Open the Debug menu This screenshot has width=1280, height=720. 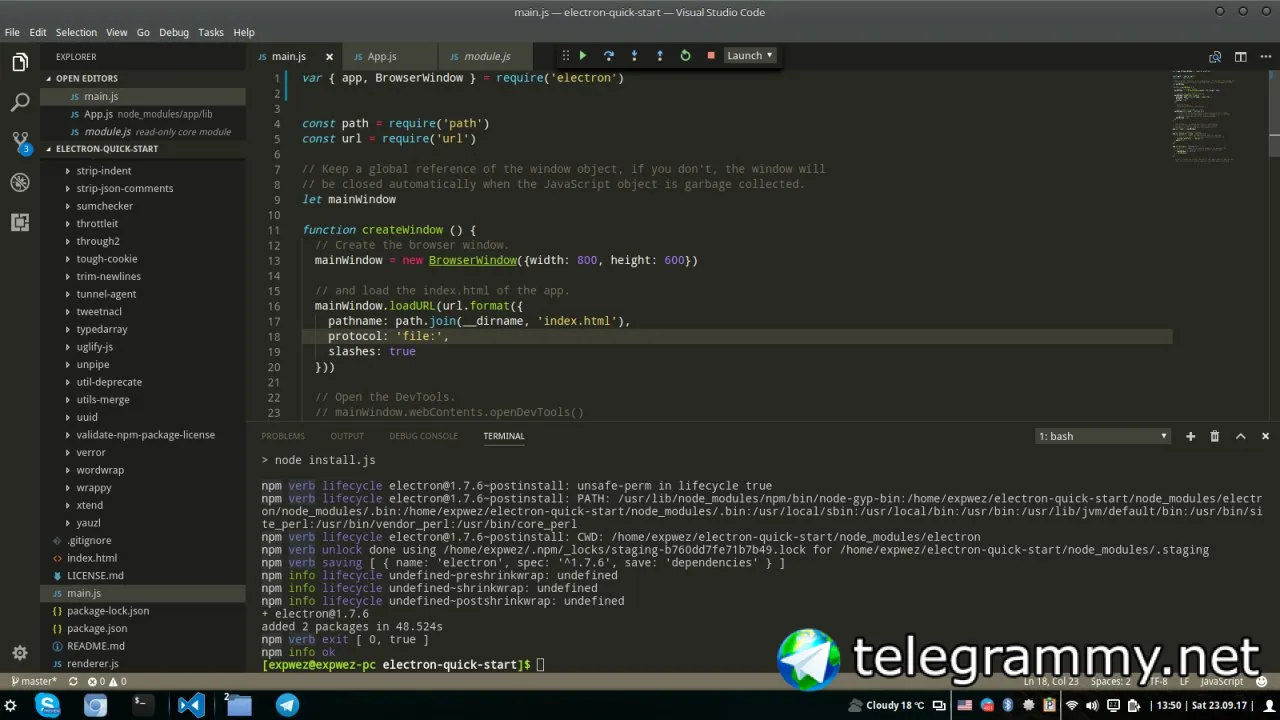pyautogui.click(x=174, y=32)
